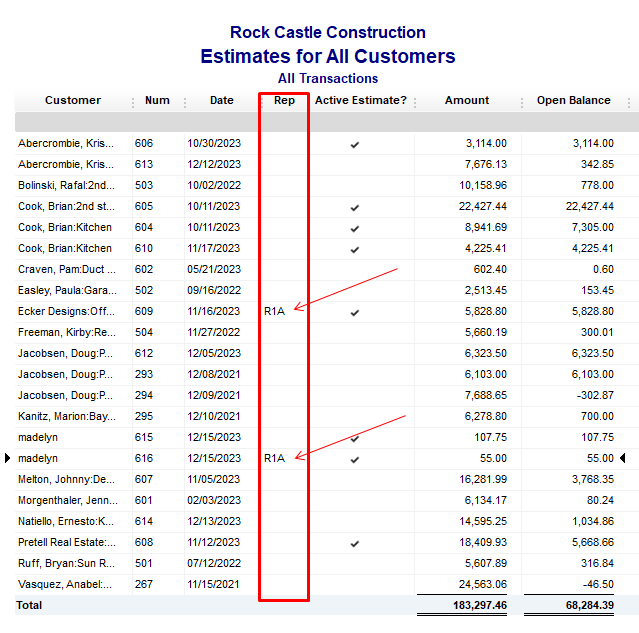Select customer Easley, Paula:Gara...
The image size is (639, 633).
67,290
